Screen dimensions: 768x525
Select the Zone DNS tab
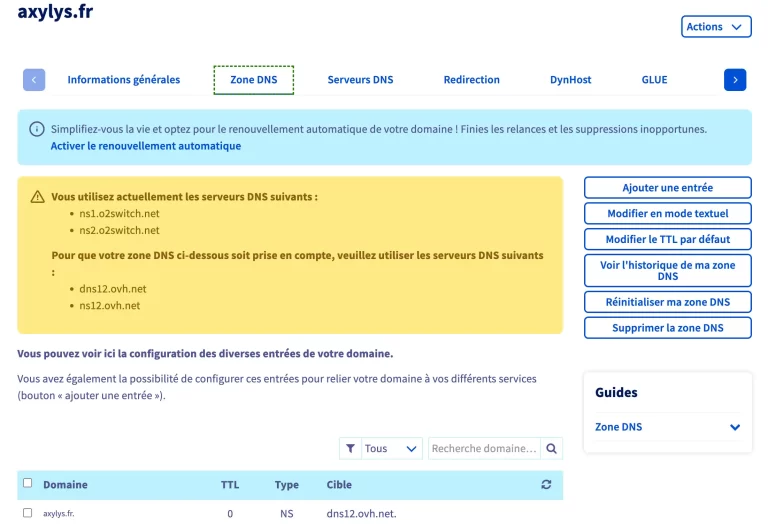(254, 80)
